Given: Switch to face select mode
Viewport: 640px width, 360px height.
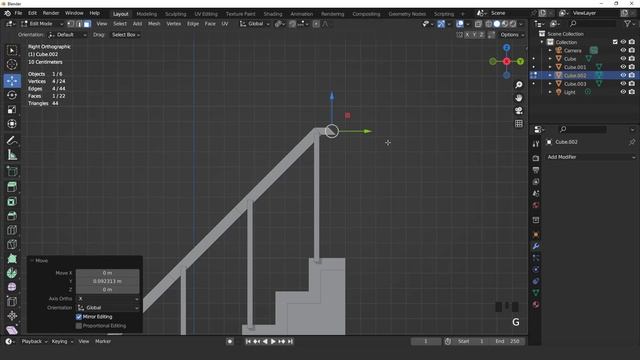Looking at the screenshot, I should point(87,24).
